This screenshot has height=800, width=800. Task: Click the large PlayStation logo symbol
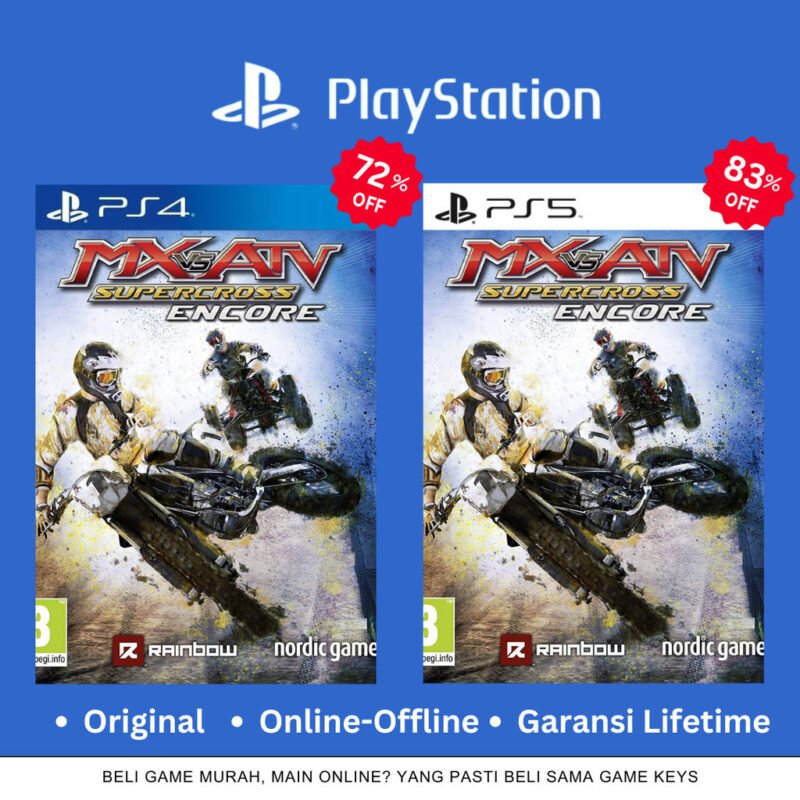[256, 95]
